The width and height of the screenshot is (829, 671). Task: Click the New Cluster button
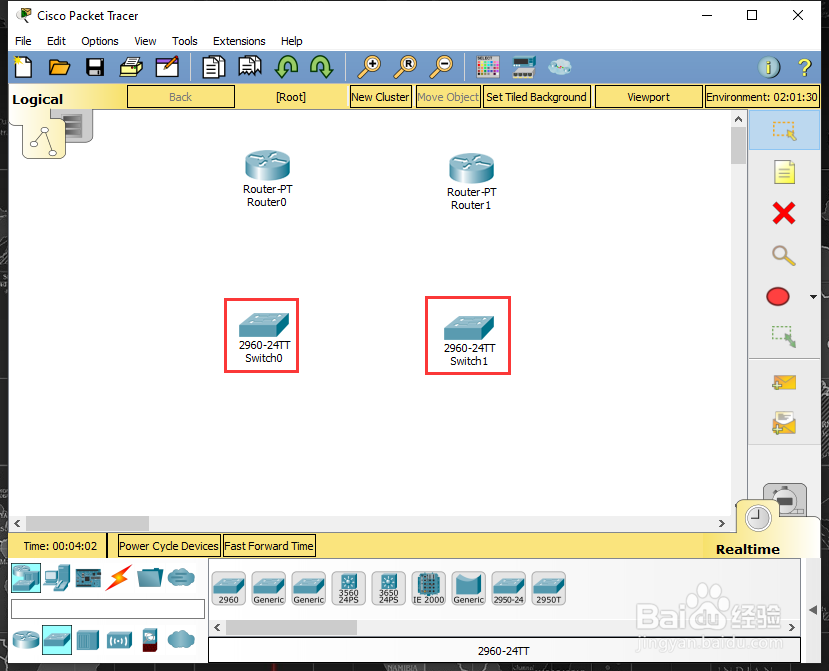[x=380, y=97]
